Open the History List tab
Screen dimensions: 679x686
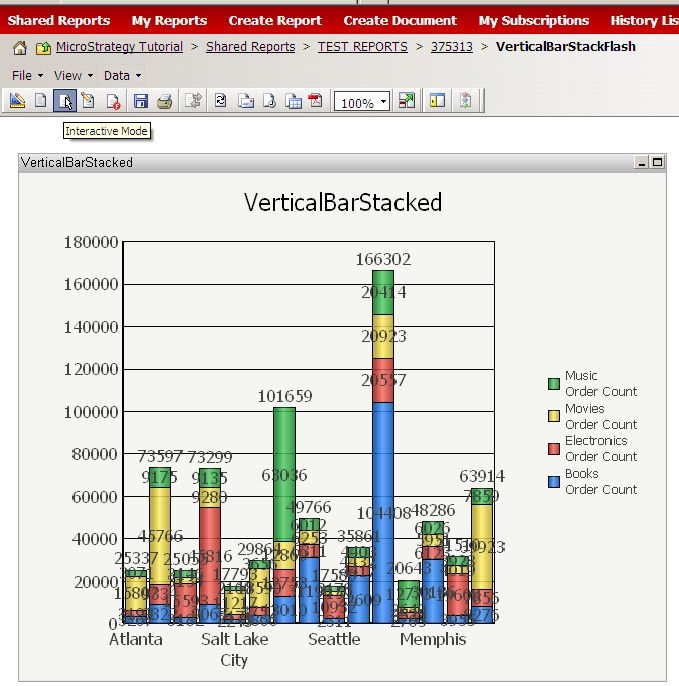[x=644, y=21]
